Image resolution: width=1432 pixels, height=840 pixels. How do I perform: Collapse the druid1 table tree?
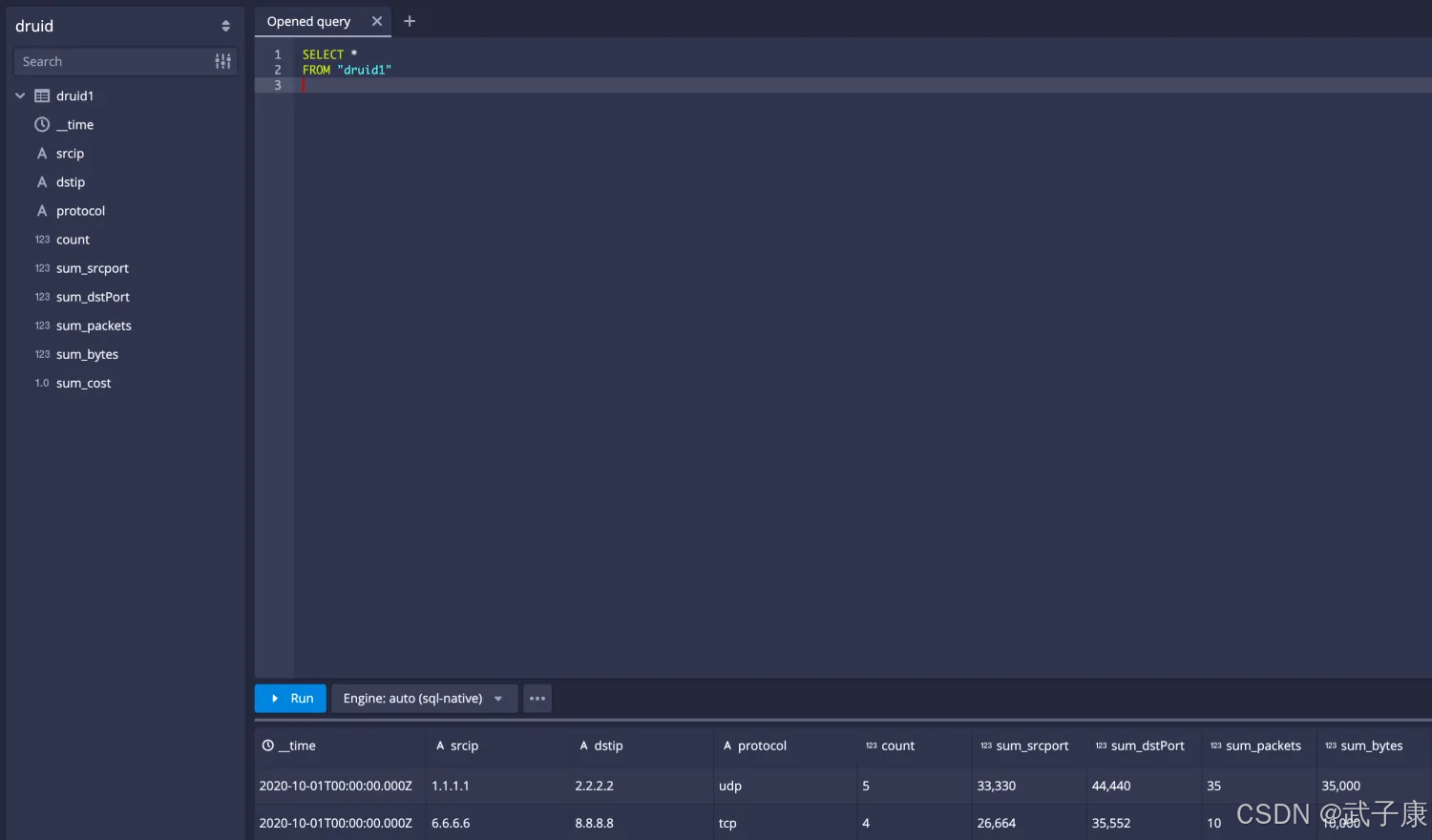[x=20, y=96]
